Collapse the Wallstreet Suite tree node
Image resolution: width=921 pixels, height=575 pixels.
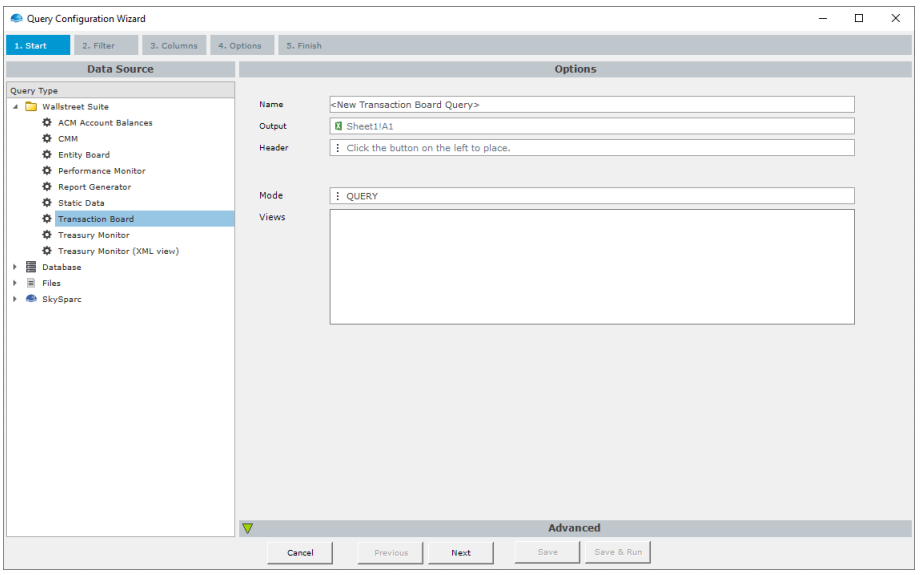pos(16,107)
